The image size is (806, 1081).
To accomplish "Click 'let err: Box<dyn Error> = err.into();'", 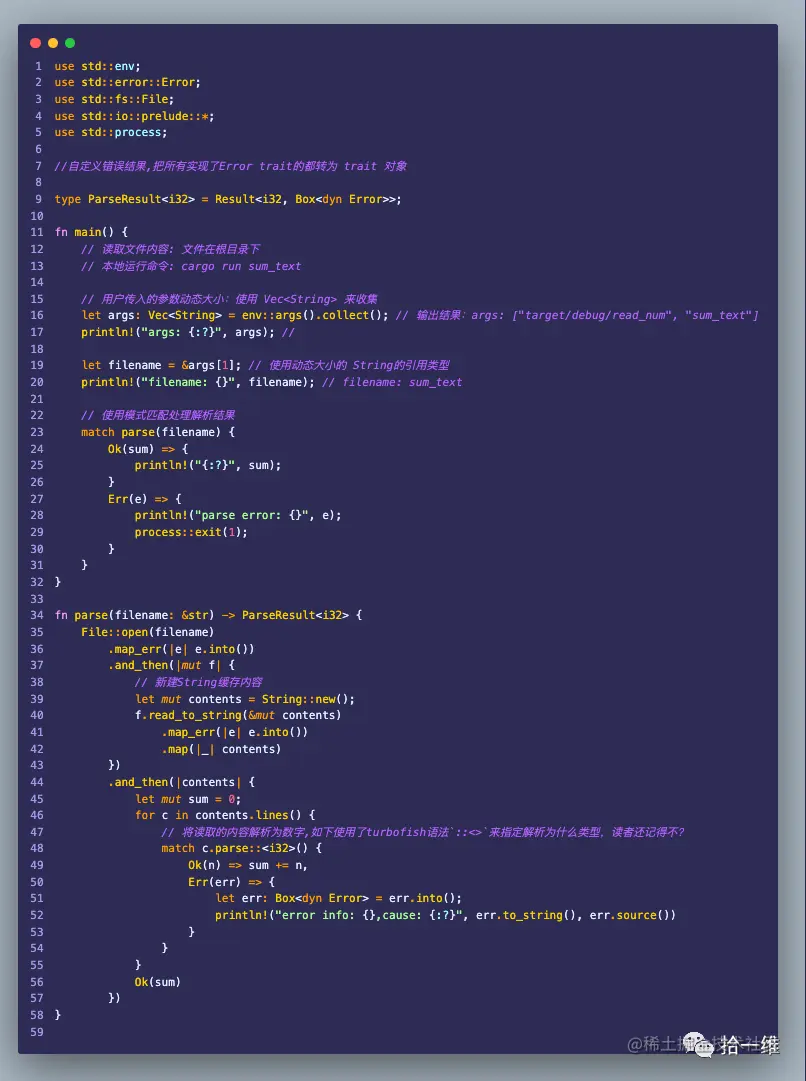I will tap(339, 898).
